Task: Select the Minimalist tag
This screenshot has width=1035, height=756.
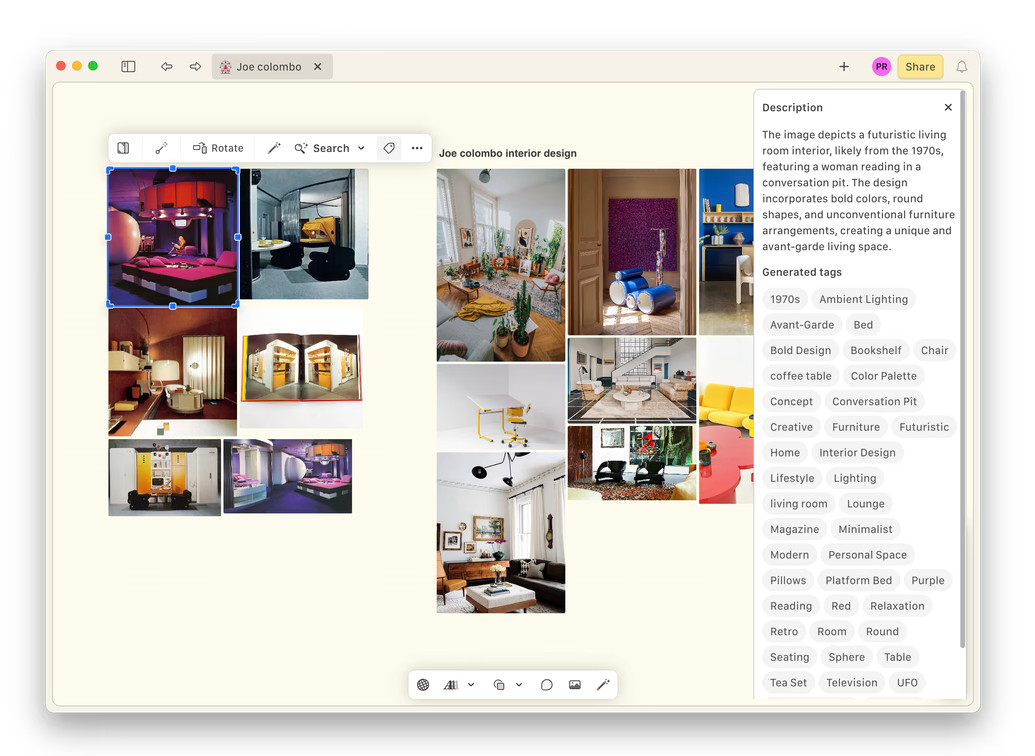Action: 865,529
